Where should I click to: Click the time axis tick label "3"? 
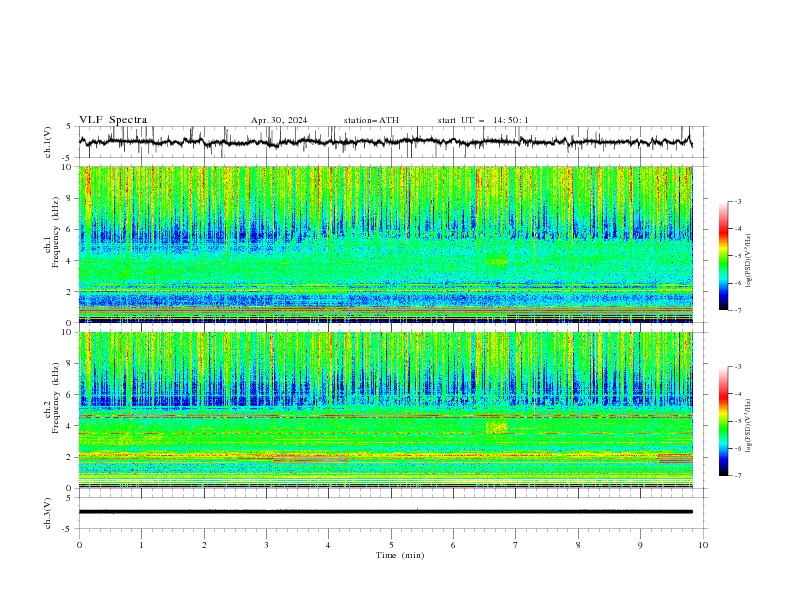(267, 545)
